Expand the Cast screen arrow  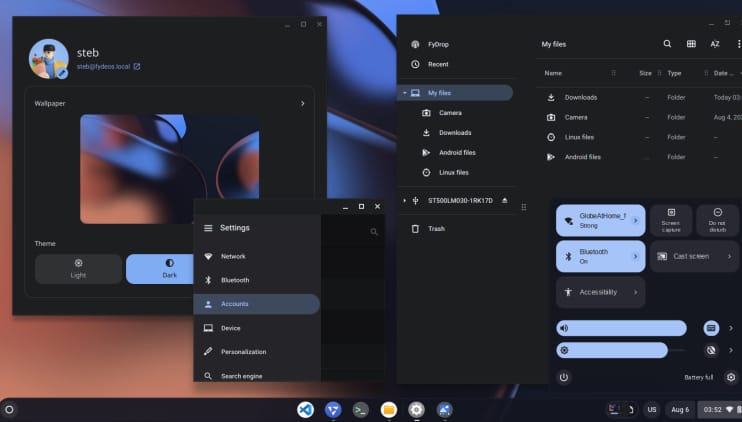coord(729,256)
